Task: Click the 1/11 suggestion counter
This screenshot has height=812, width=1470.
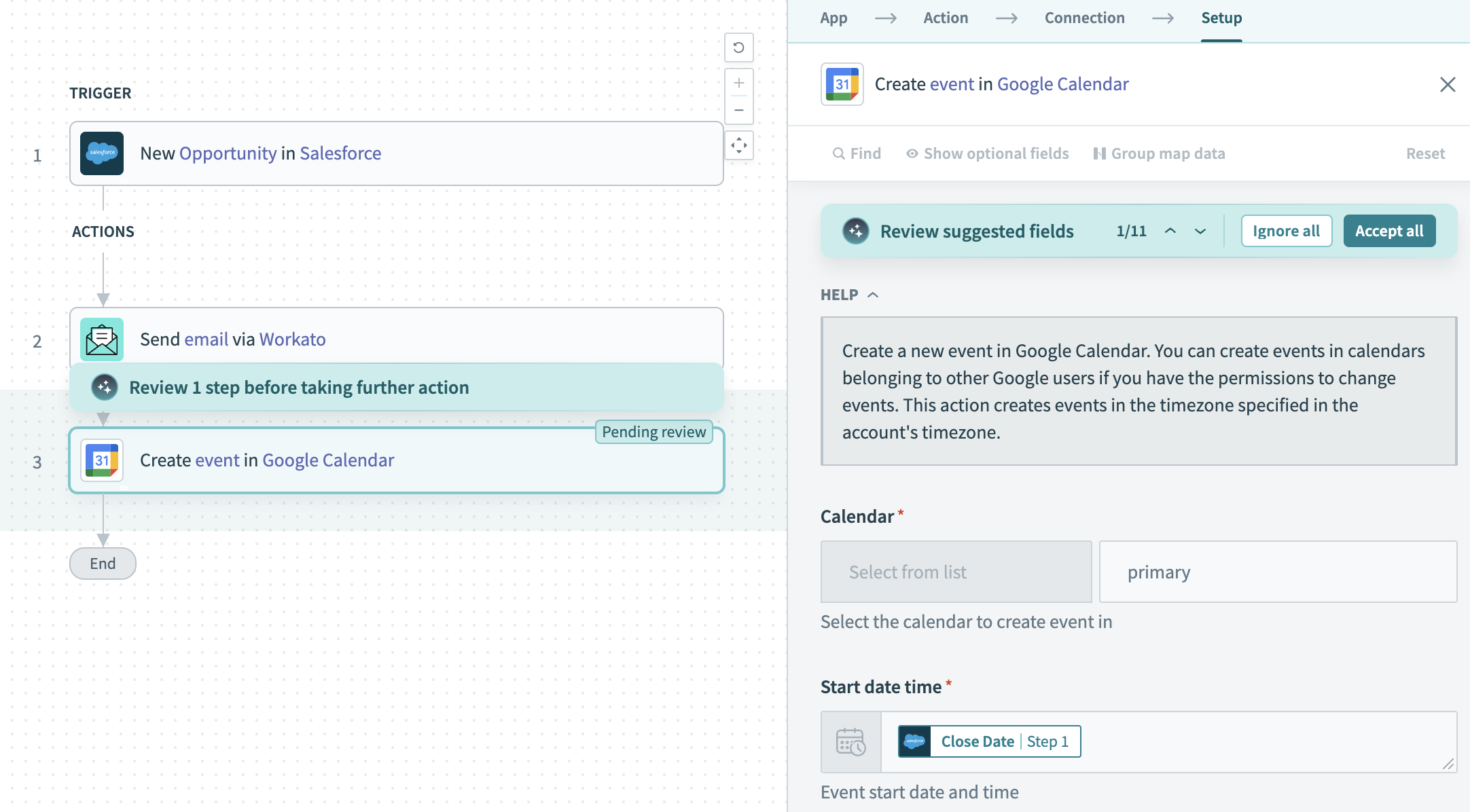Action: 1131,231
